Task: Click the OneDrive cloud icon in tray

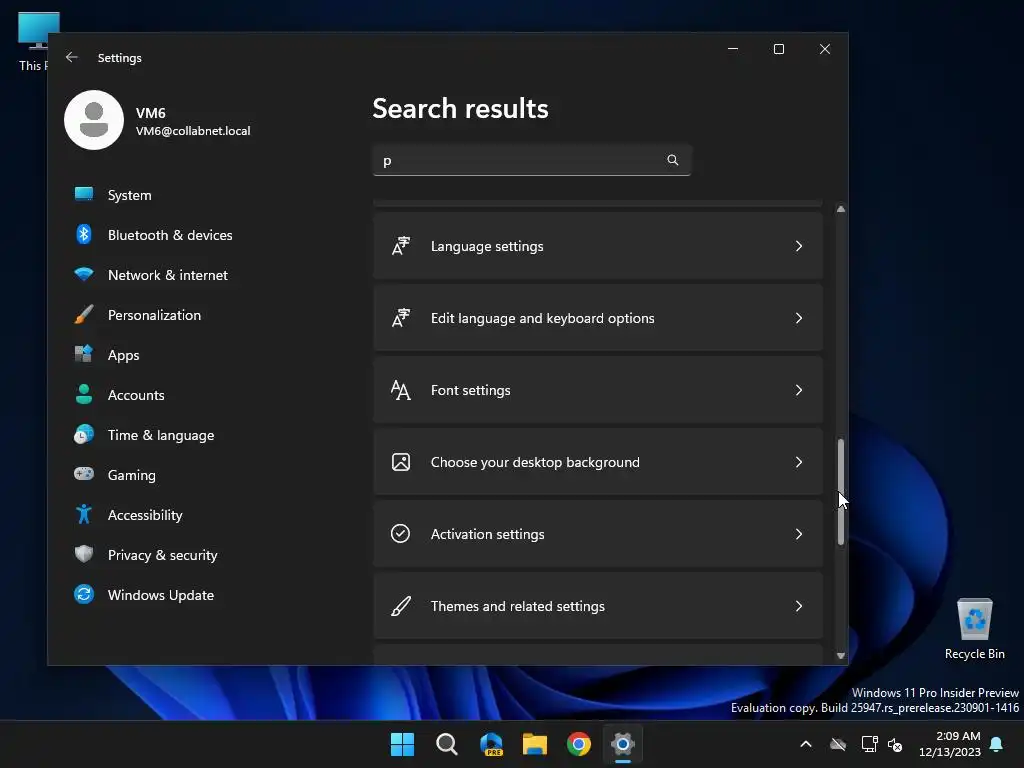Action: (x=838, y=744)
